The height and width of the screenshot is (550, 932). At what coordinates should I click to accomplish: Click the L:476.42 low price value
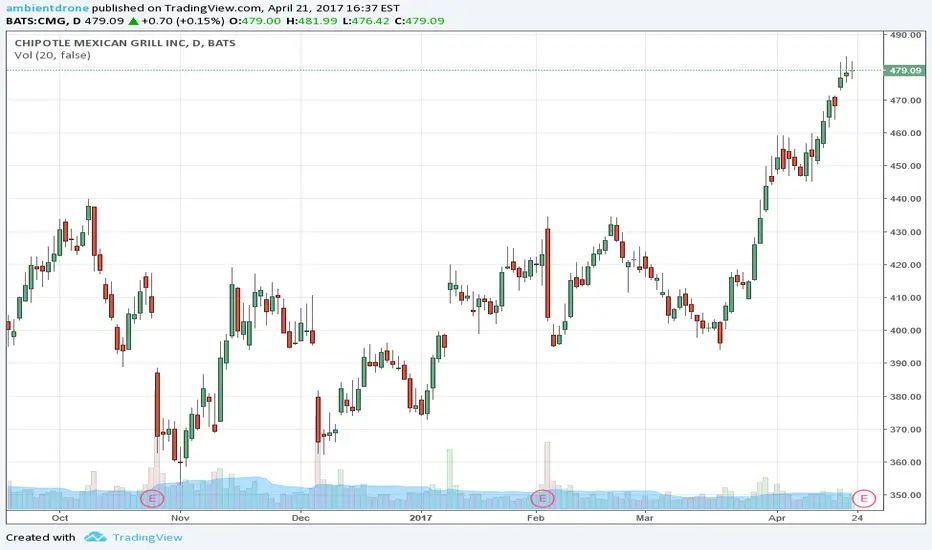[366, 21]
